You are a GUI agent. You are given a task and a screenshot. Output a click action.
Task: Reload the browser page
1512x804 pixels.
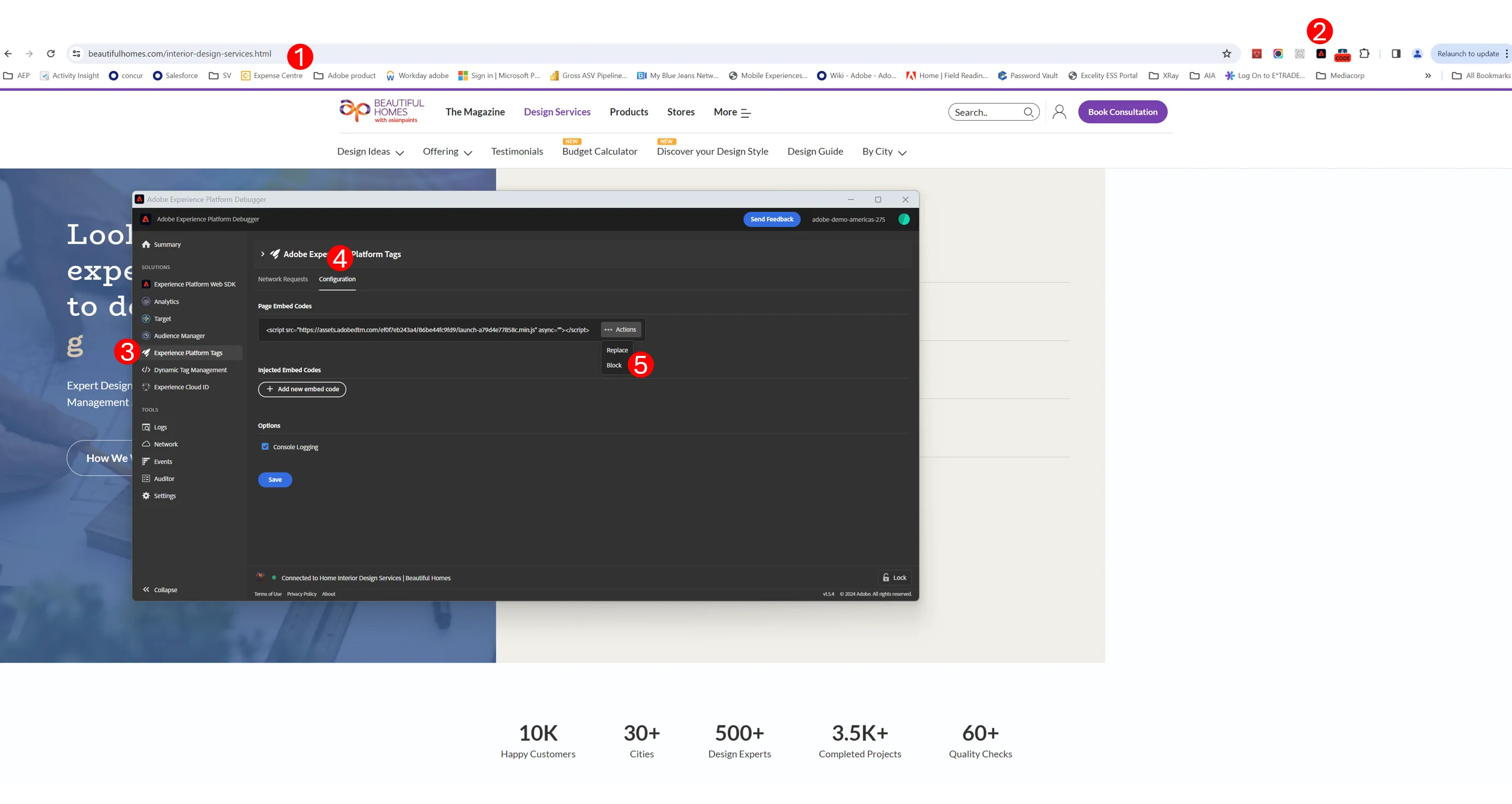pyautogui.click(x=50, y=53)
